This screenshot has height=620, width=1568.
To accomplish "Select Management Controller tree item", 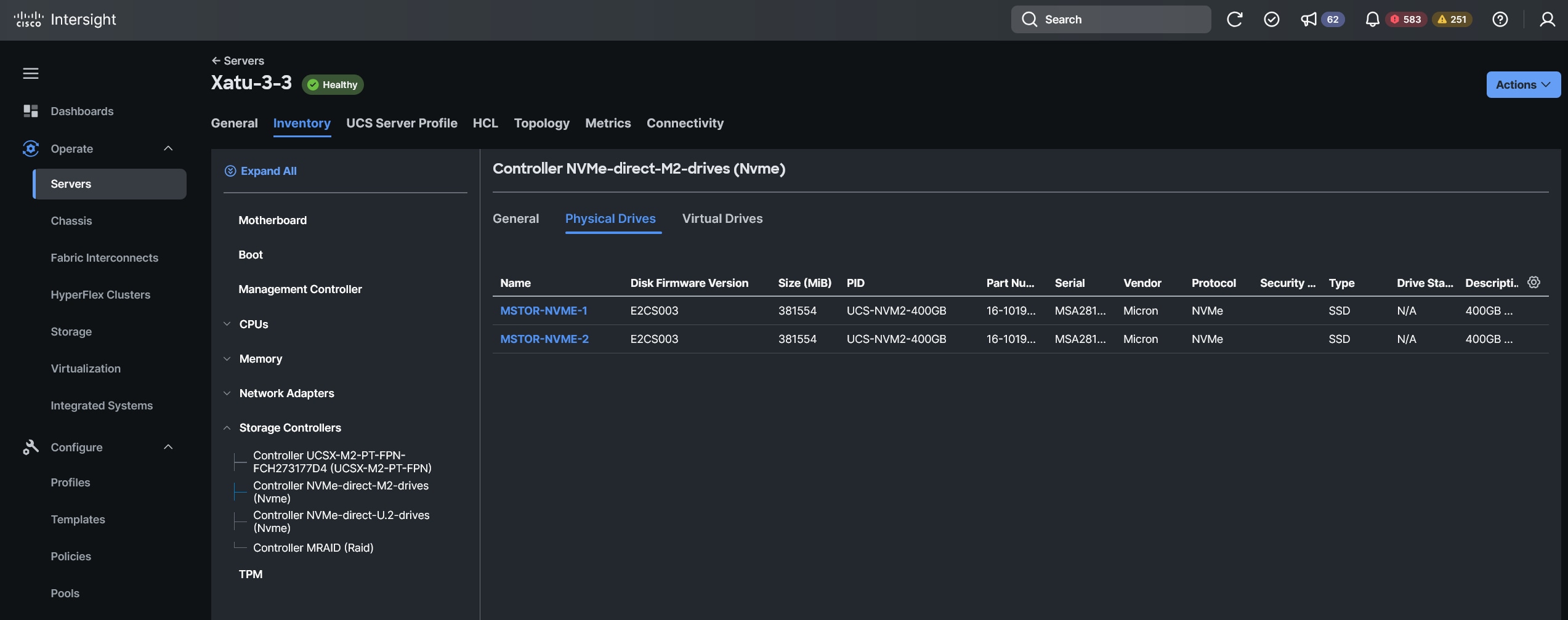I will (x=300, y=289).
